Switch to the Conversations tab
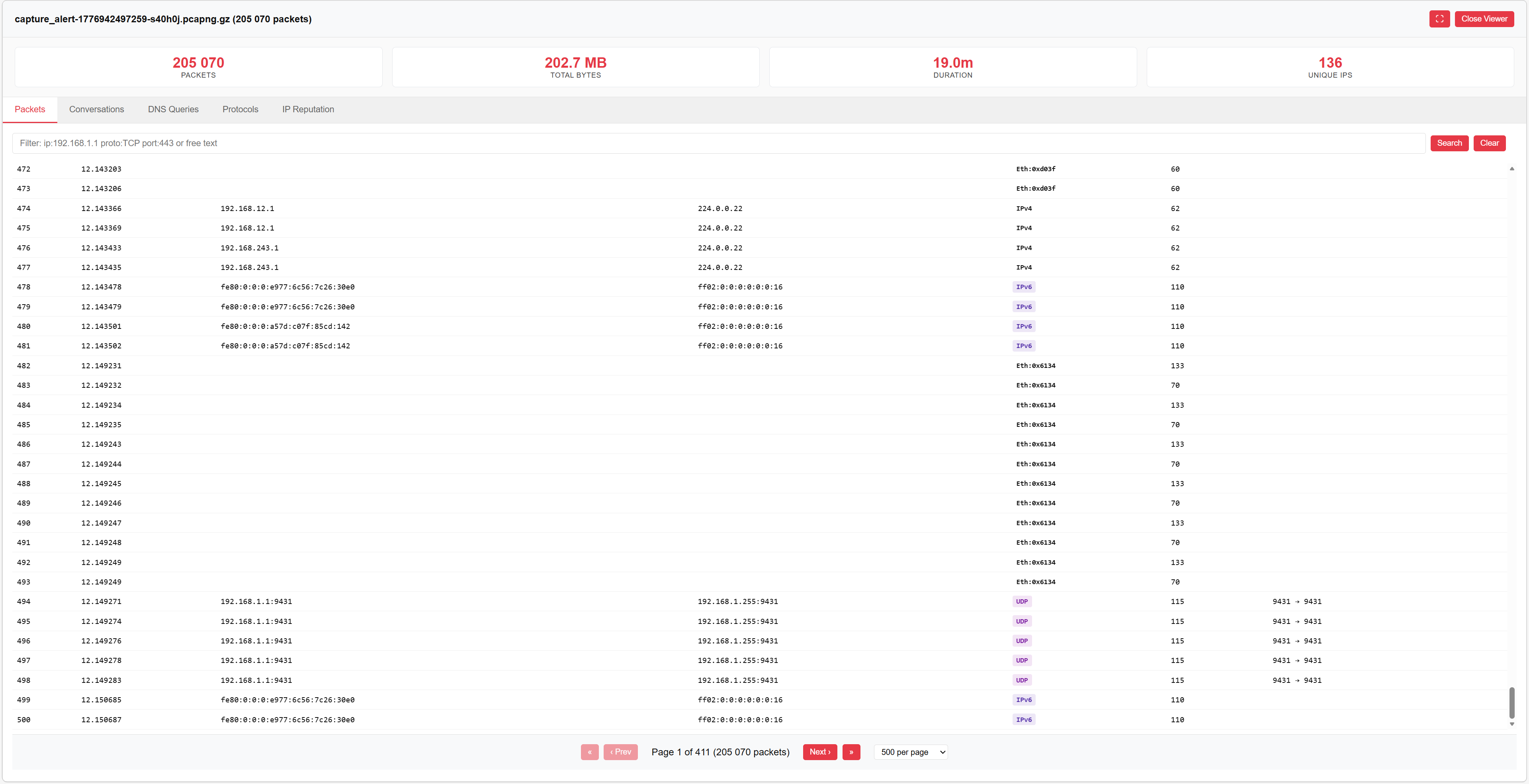Screen dimensions: 1529x784 click(96, 109)
